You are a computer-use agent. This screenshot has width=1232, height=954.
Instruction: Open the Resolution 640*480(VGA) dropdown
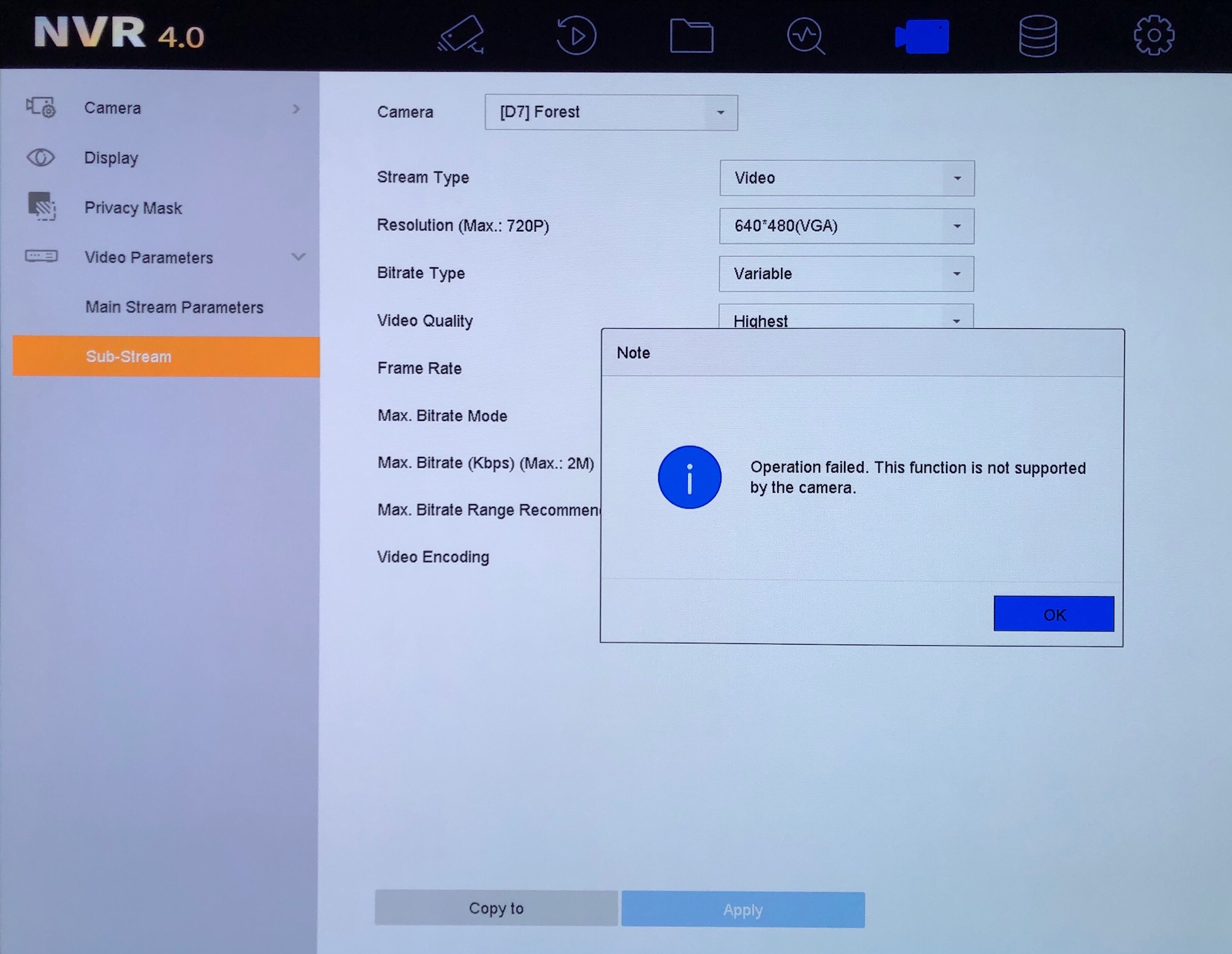tap(846, 226)
